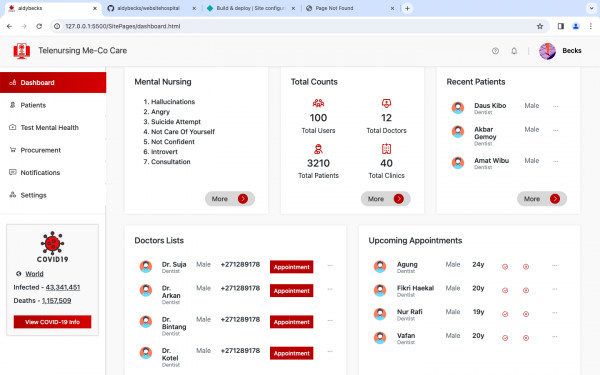Open the notification bell icon
Viewport: 600px width, 375px height.
514,51
